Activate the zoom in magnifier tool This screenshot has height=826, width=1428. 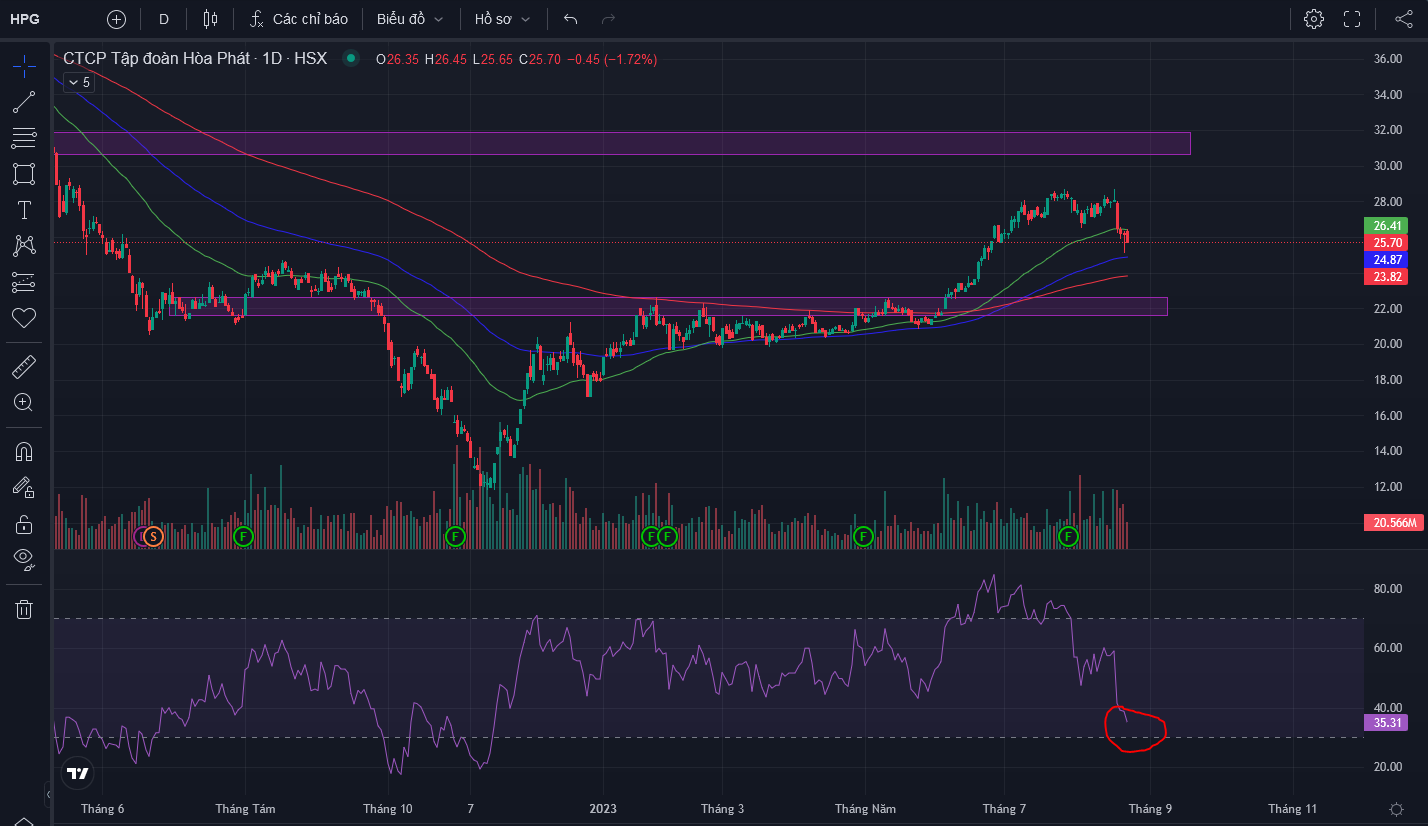[x=24, y=403]
